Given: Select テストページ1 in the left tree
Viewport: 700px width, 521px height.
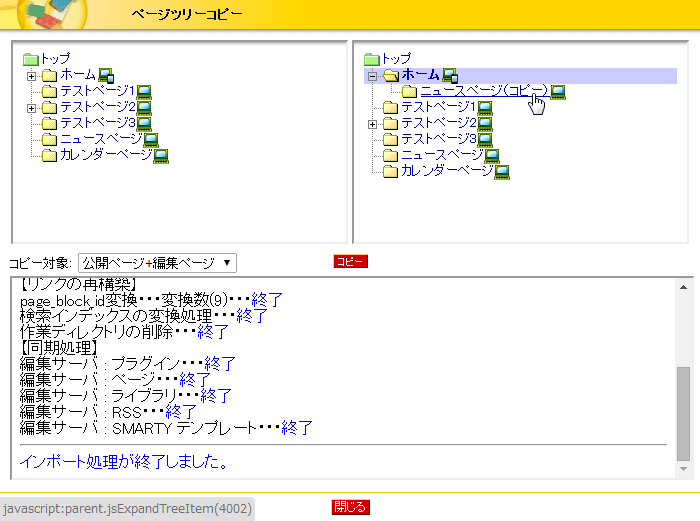Looking at the screenshot, I should [97, 91].
